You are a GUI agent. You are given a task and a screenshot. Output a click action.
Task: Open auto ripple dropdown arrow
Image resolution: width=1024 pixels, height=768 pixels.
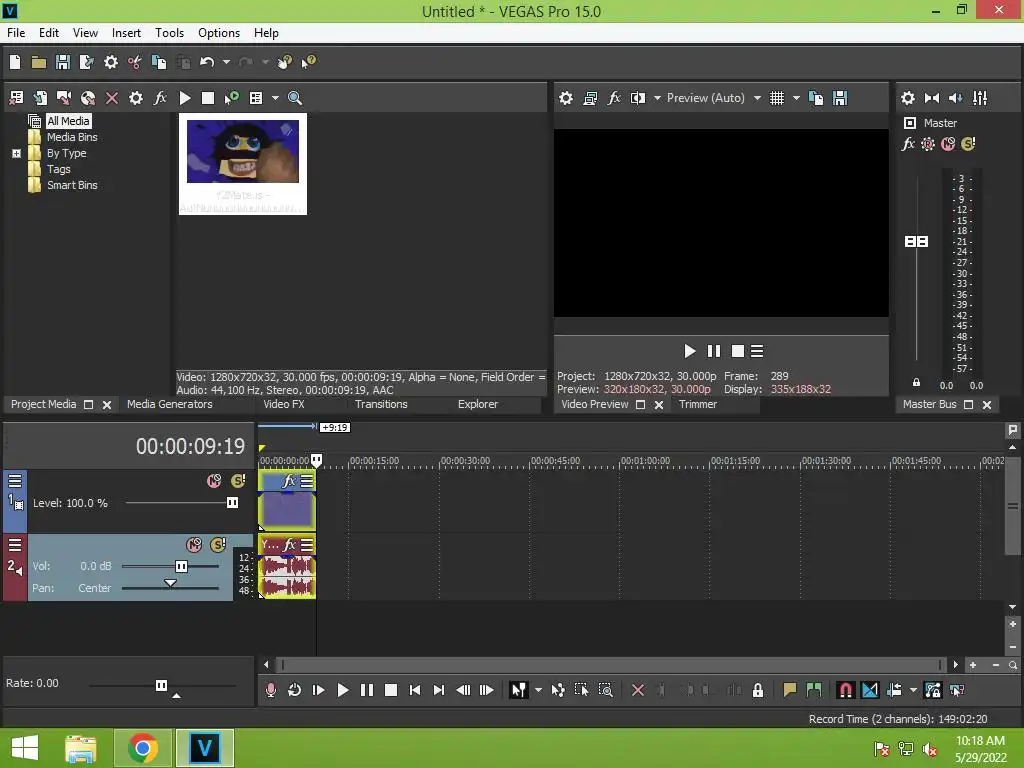(913, 690)
